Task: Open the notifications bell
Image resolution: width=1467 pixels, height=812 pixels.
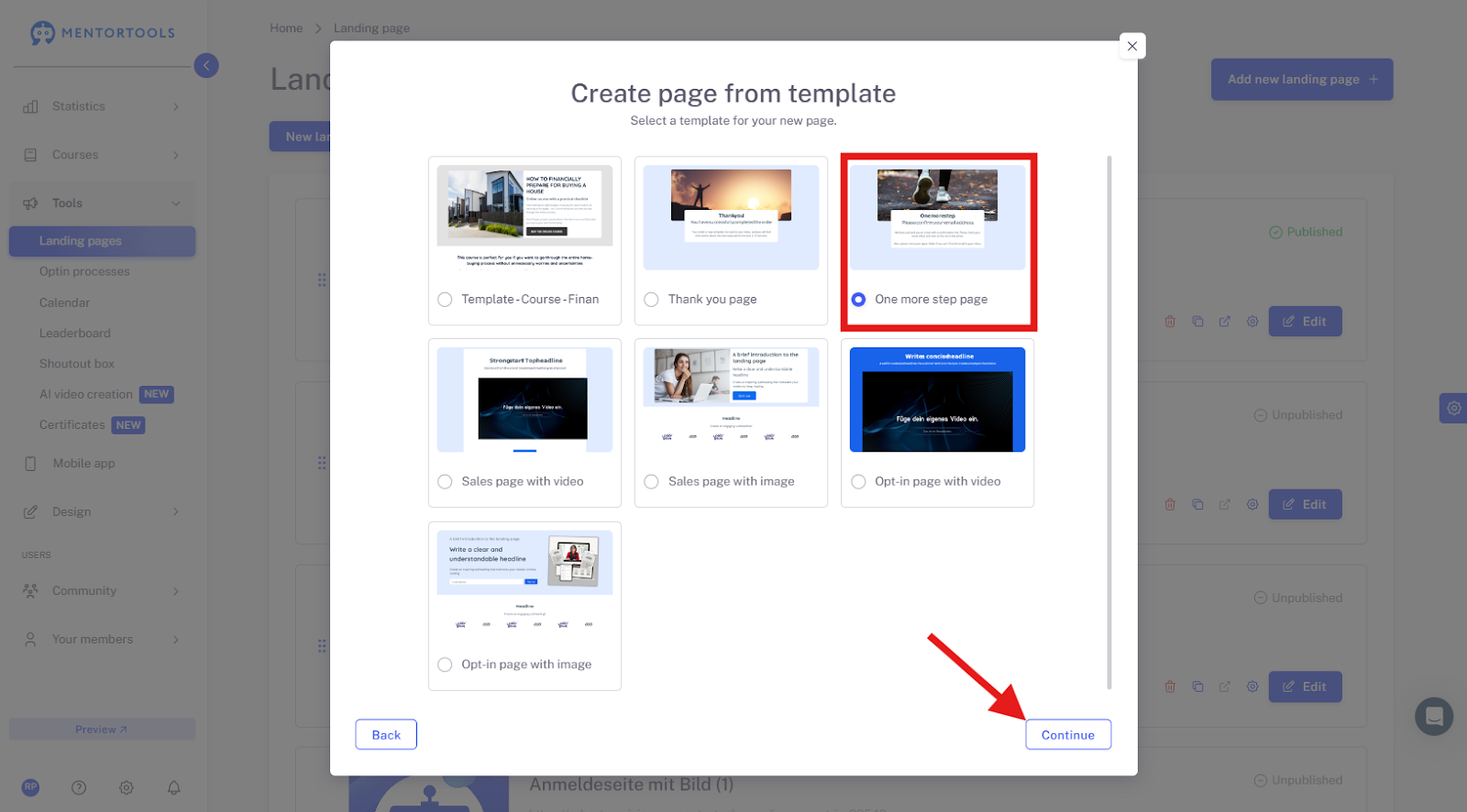Action: (x=174, y=787)
